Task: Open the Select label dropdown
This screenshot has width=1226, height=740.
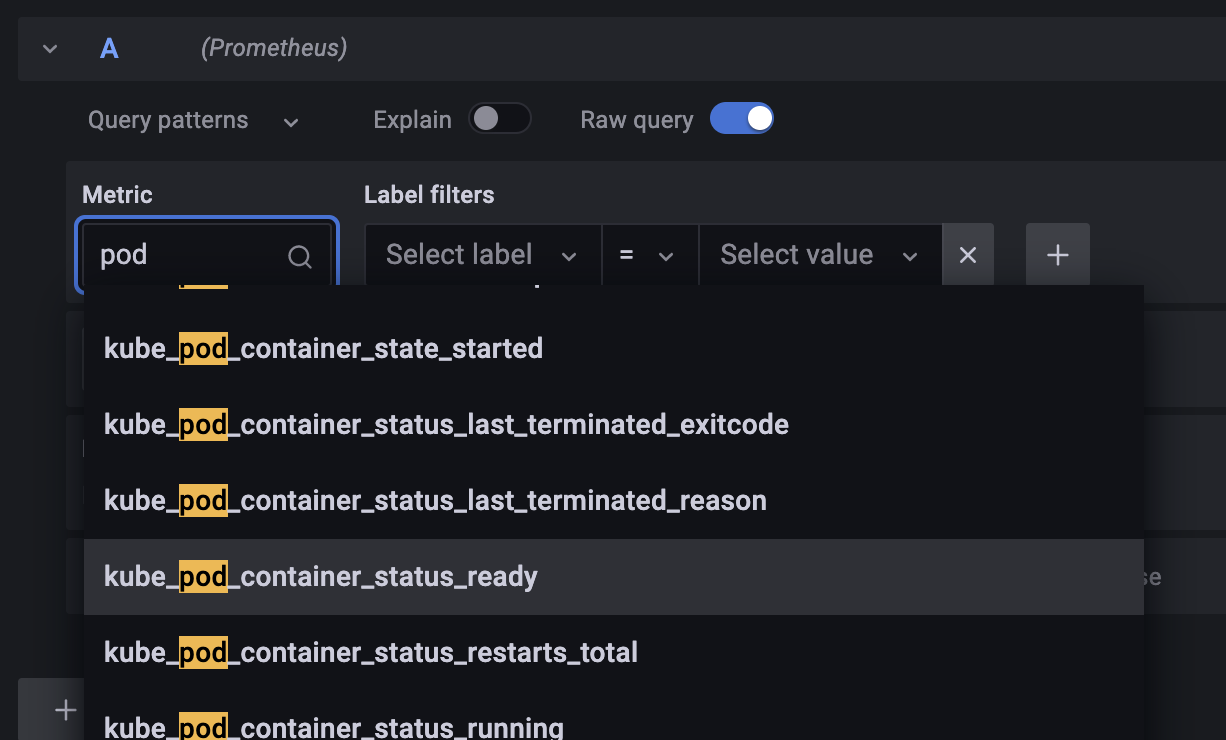Action: click(x=482, y=256)
